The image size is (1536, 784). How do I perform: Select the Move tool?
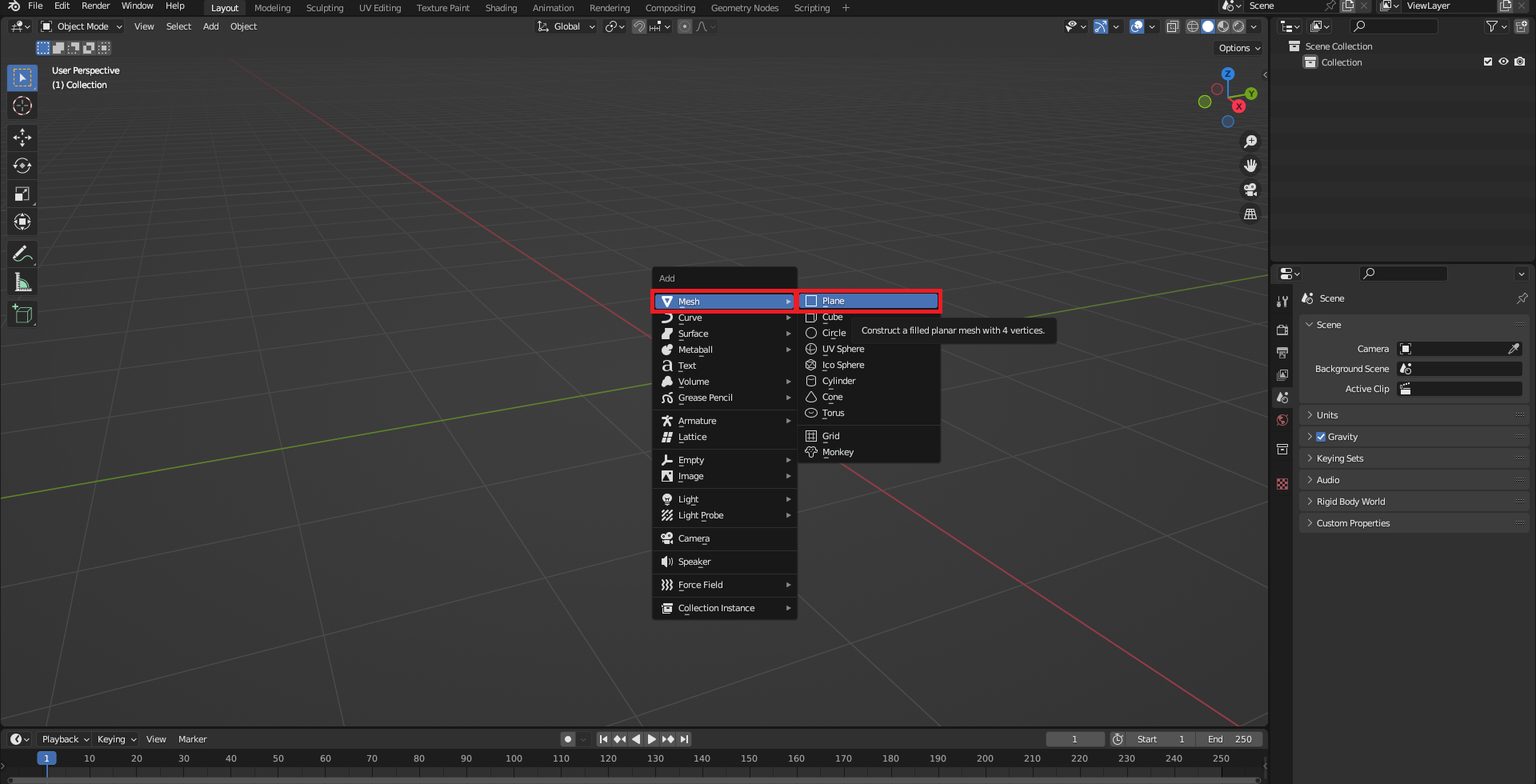point(22,138)
